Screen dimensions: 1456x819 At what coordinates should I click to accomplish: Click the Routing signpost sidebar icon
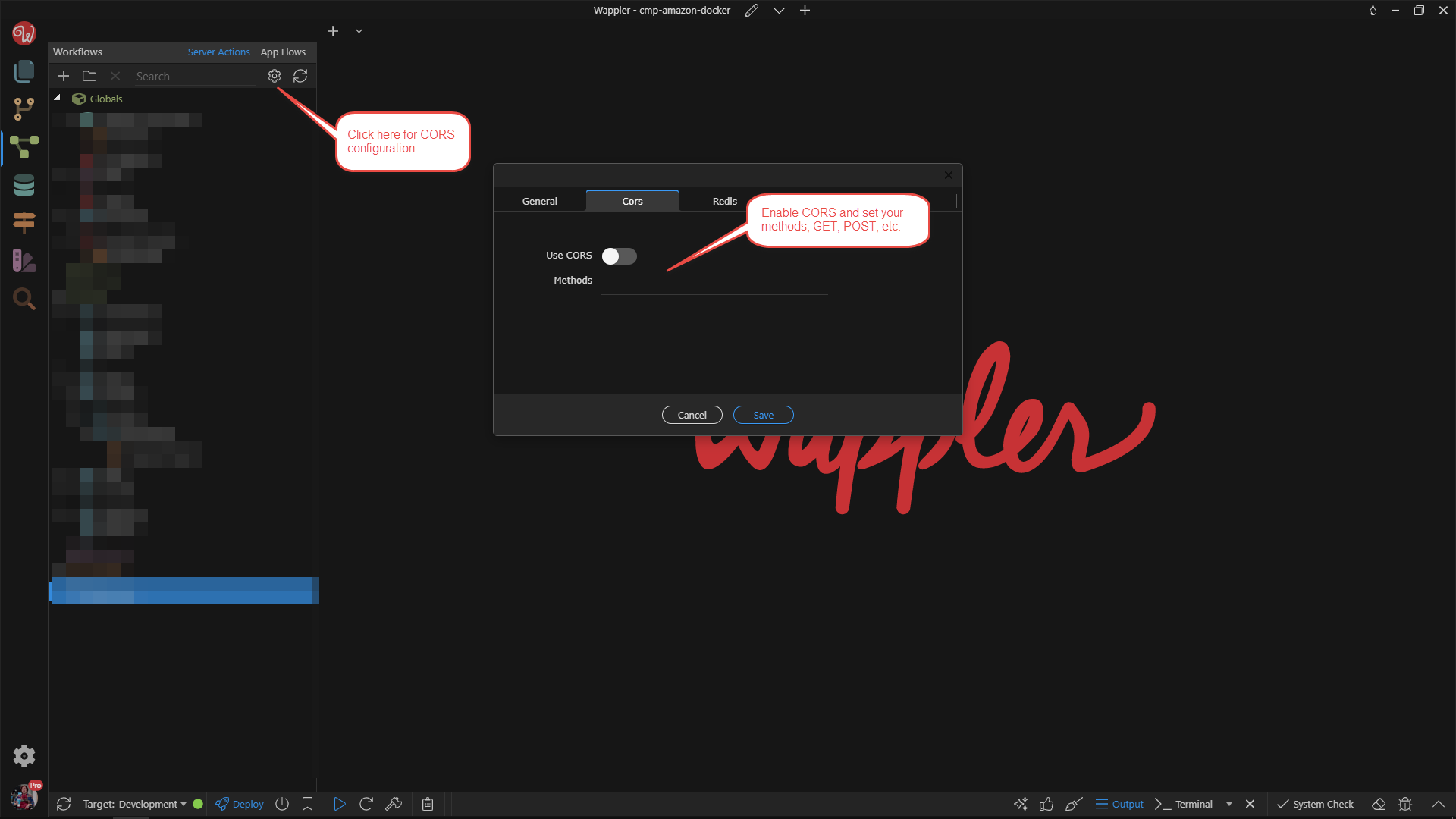tap(24, 222)
